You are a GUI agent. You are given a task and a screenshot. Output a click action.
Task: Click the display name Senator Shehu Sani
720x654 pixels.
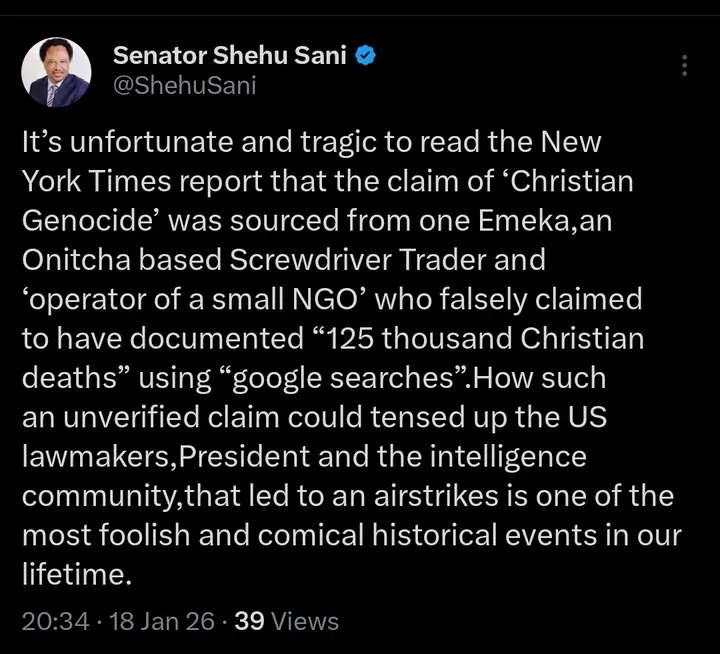coord(228,55)
